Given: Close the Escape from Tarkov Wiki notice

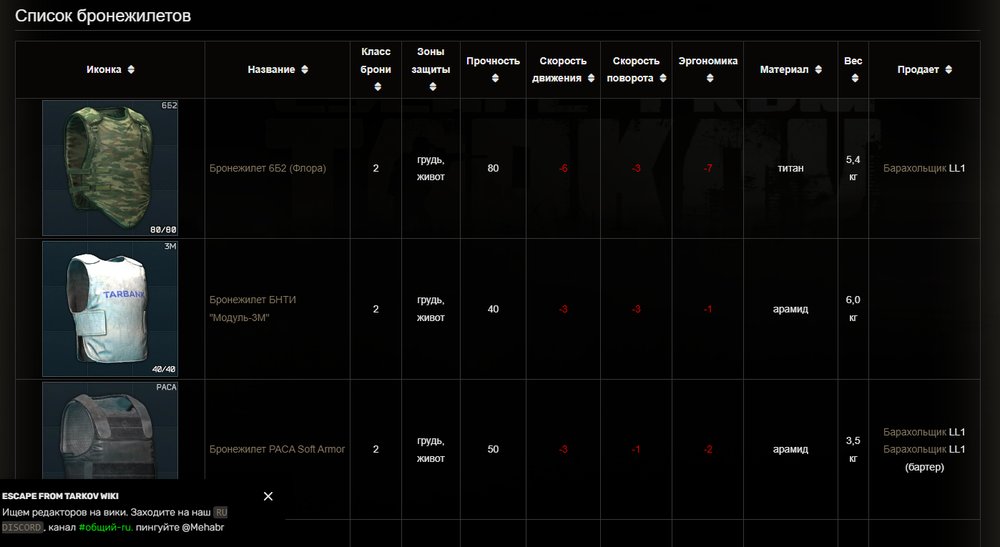Looking at the screenshot, I should 268,496.
